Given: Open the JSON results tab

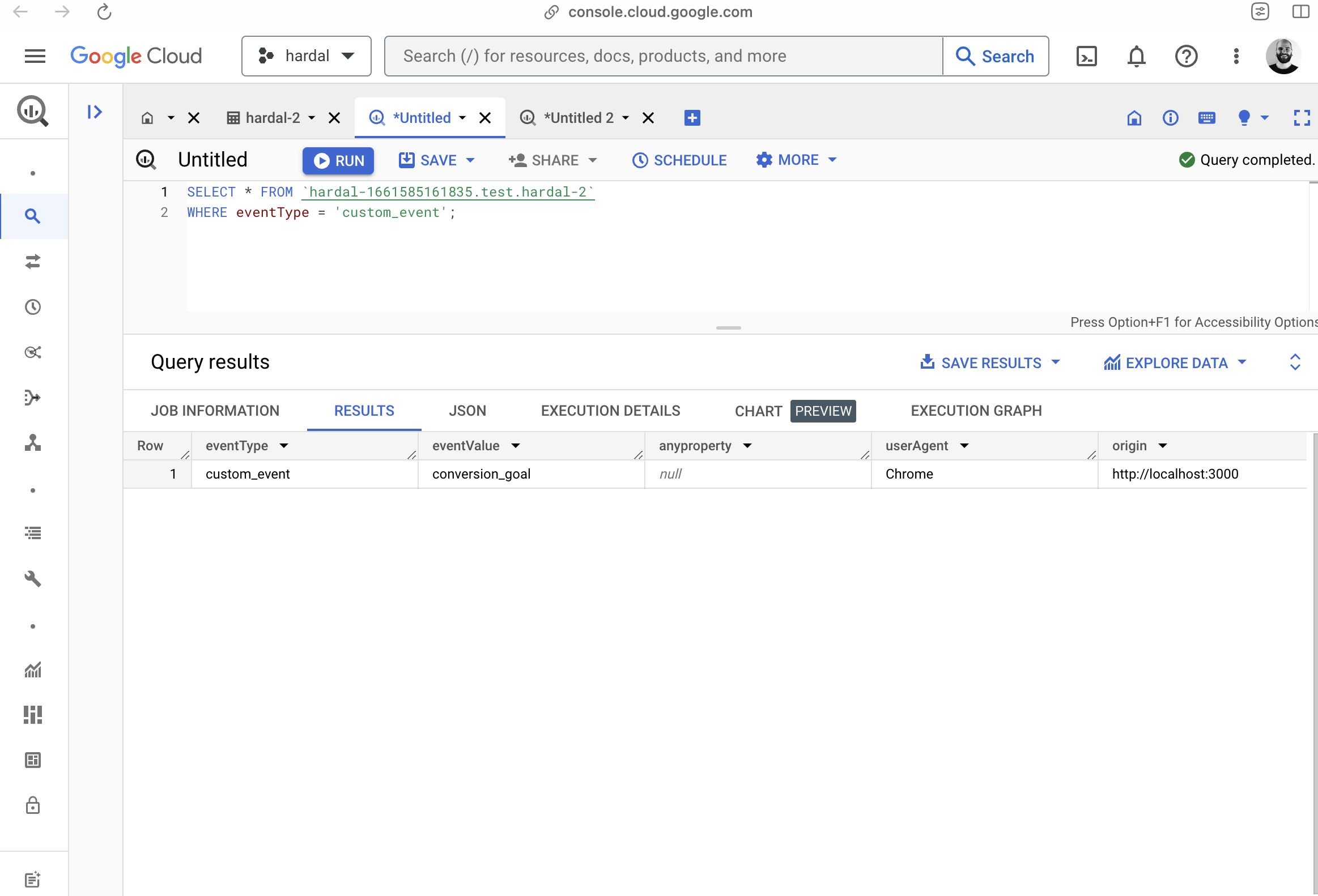Looking at the screenshot, I should tap(467, 411).
